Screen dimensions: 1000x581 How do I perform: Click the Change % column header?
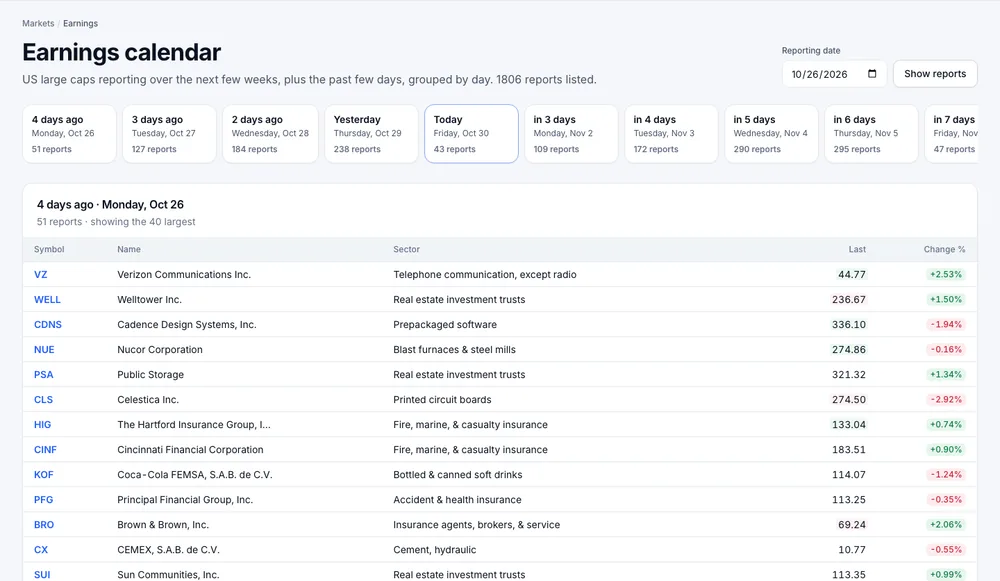(x=945, y=249)
